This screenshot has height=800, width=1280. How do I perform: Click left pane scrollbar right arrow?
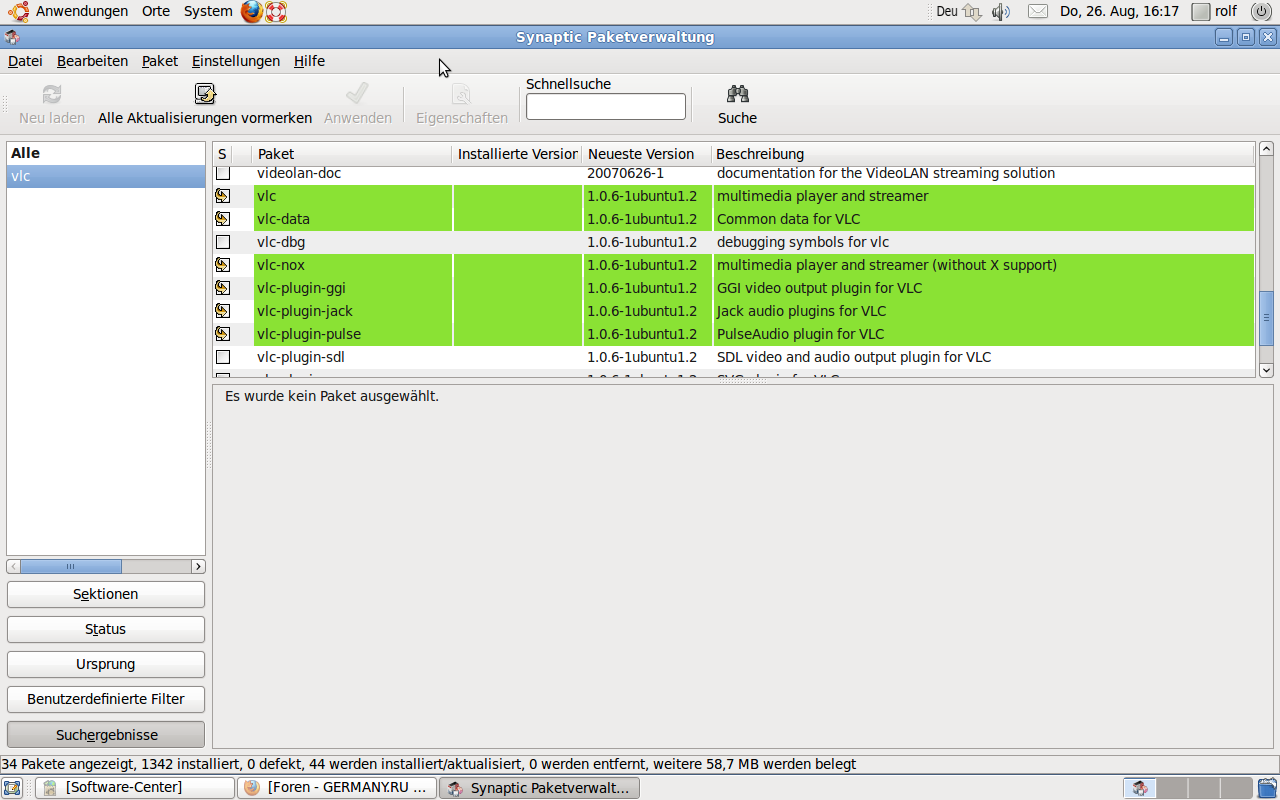198,566
